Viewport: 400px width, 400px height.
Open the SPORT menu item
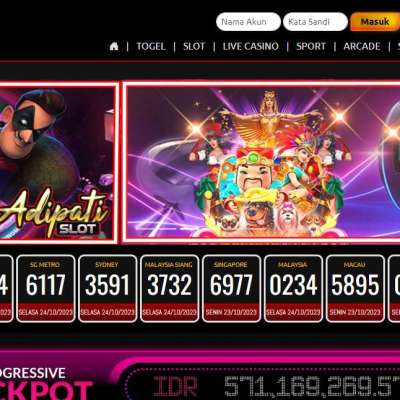(x=311, y=46)
